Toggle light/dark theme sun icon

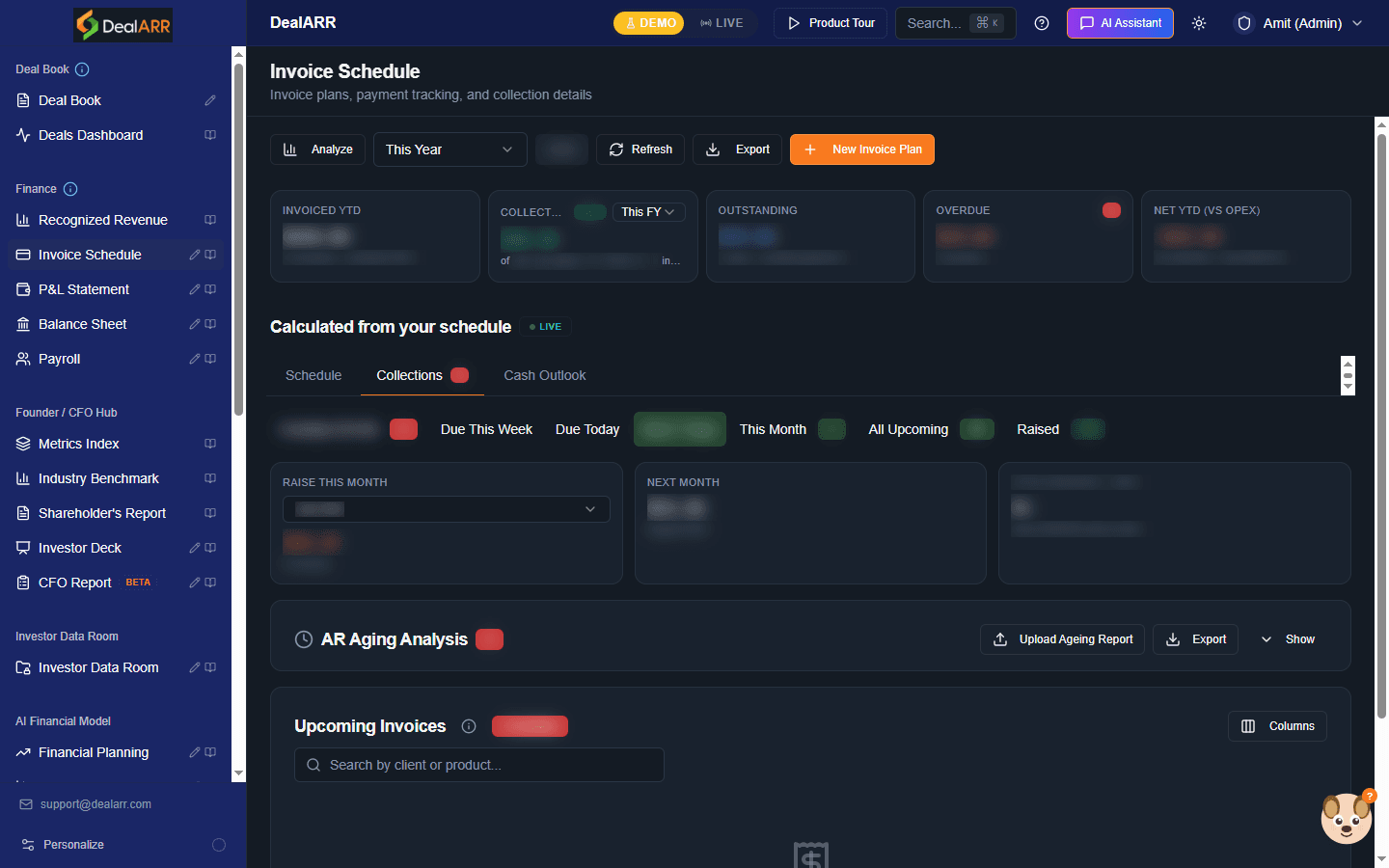point(1199,23)
